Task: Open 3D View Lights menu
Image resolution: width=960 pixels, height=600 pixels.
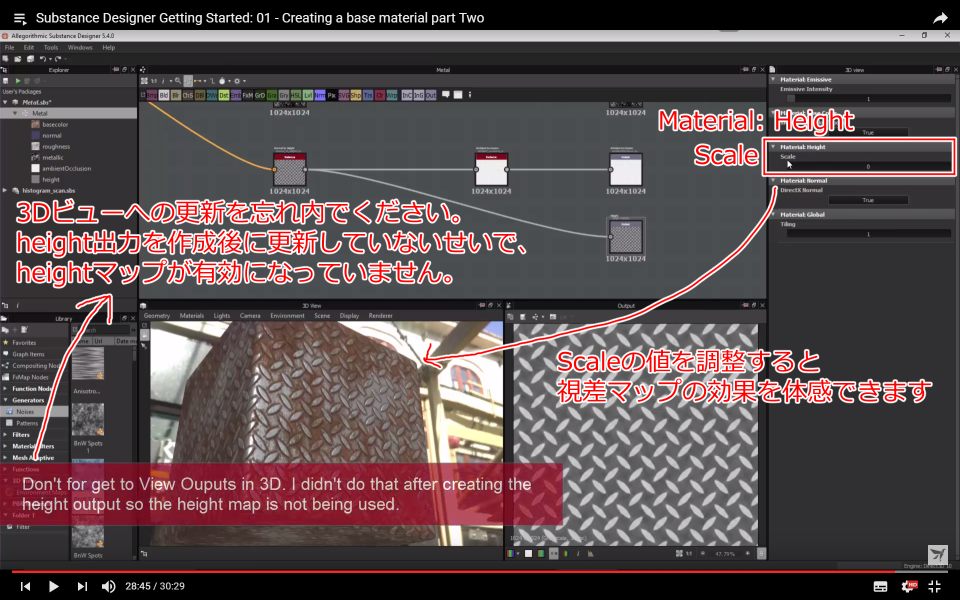Action: coord(222,316)
